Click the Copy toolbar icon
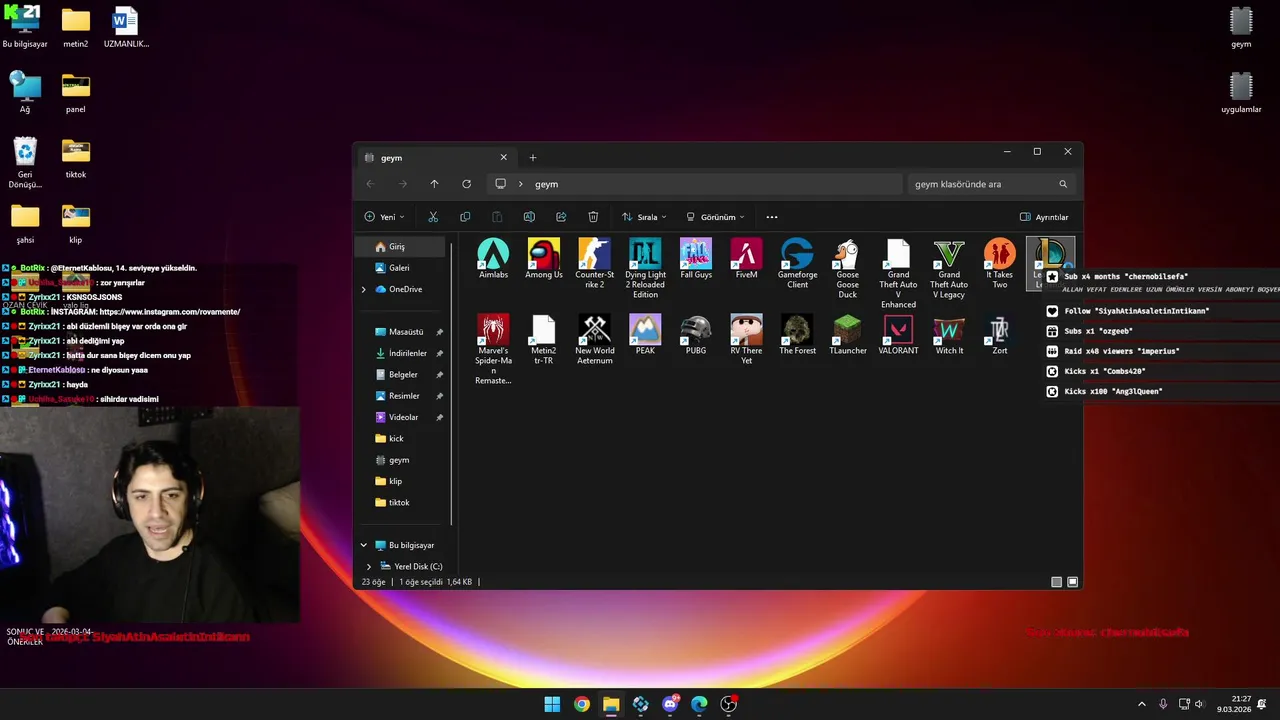The image size is (1280, 720). (465, 217)
